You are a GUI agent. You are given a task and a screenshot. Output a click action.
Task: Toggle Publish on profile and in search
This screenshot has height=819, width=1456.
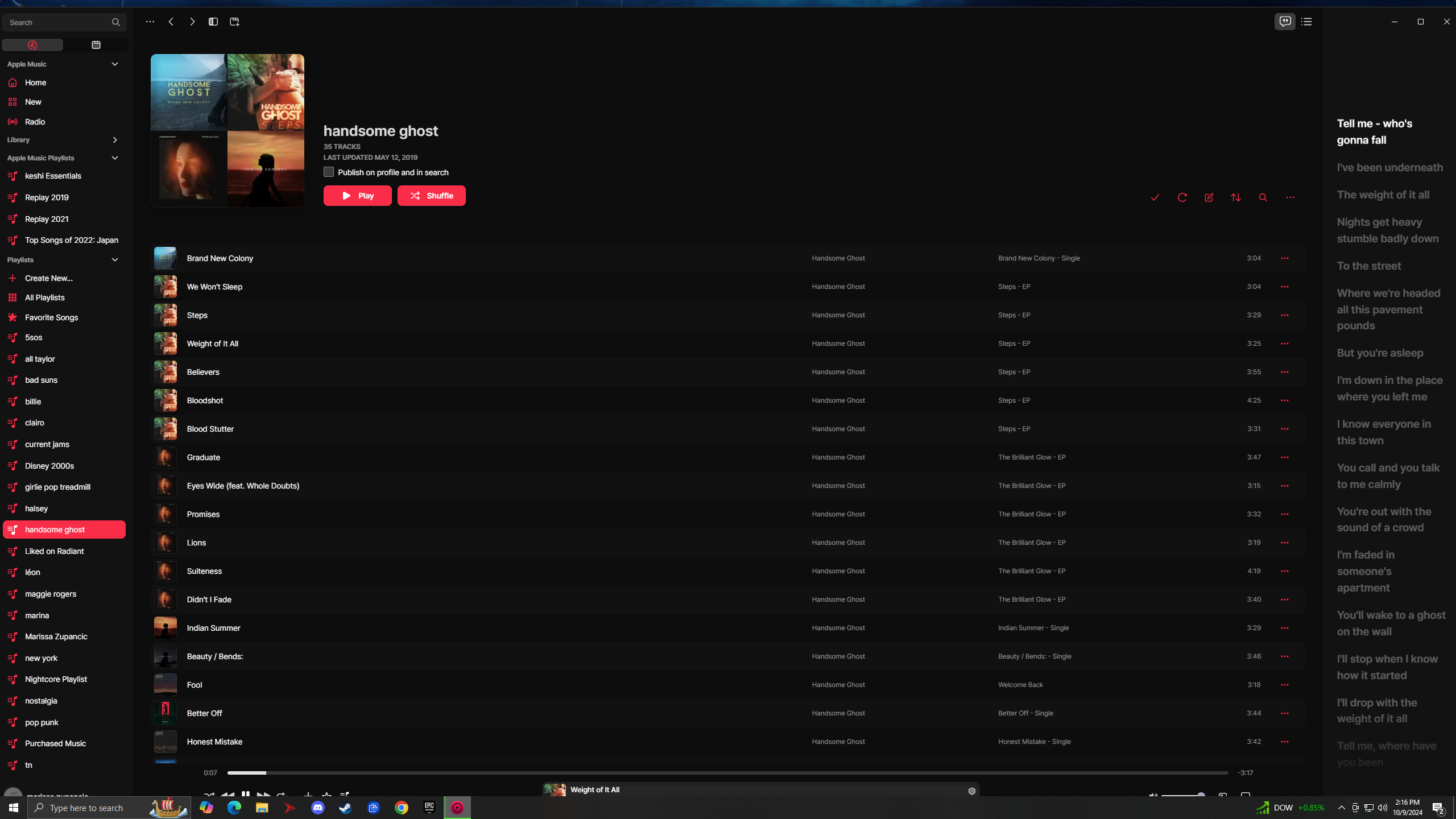click(x=329, y=172)
